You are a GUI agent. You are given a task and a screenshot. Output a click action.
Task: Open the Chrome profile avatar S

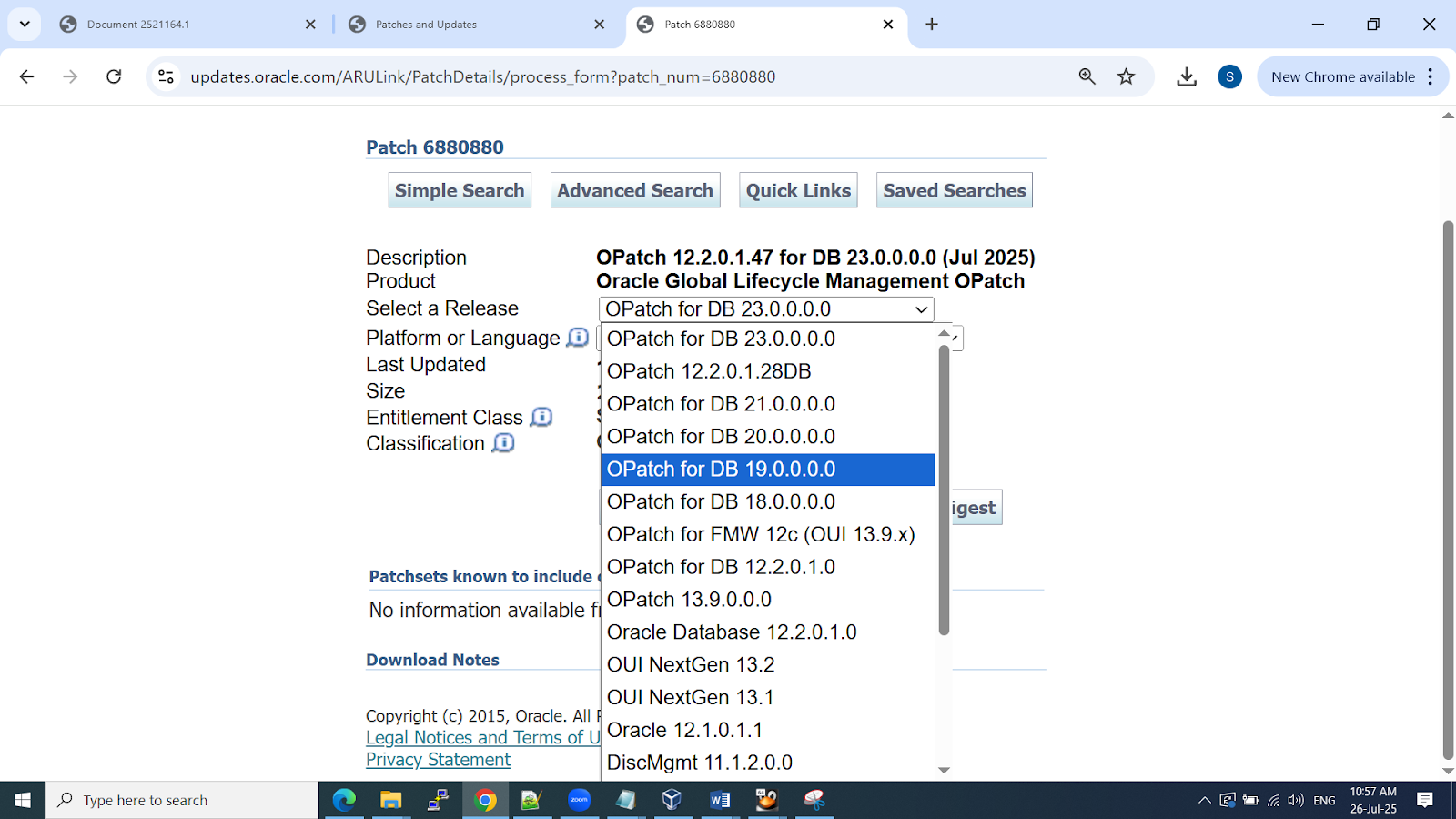1229,76
